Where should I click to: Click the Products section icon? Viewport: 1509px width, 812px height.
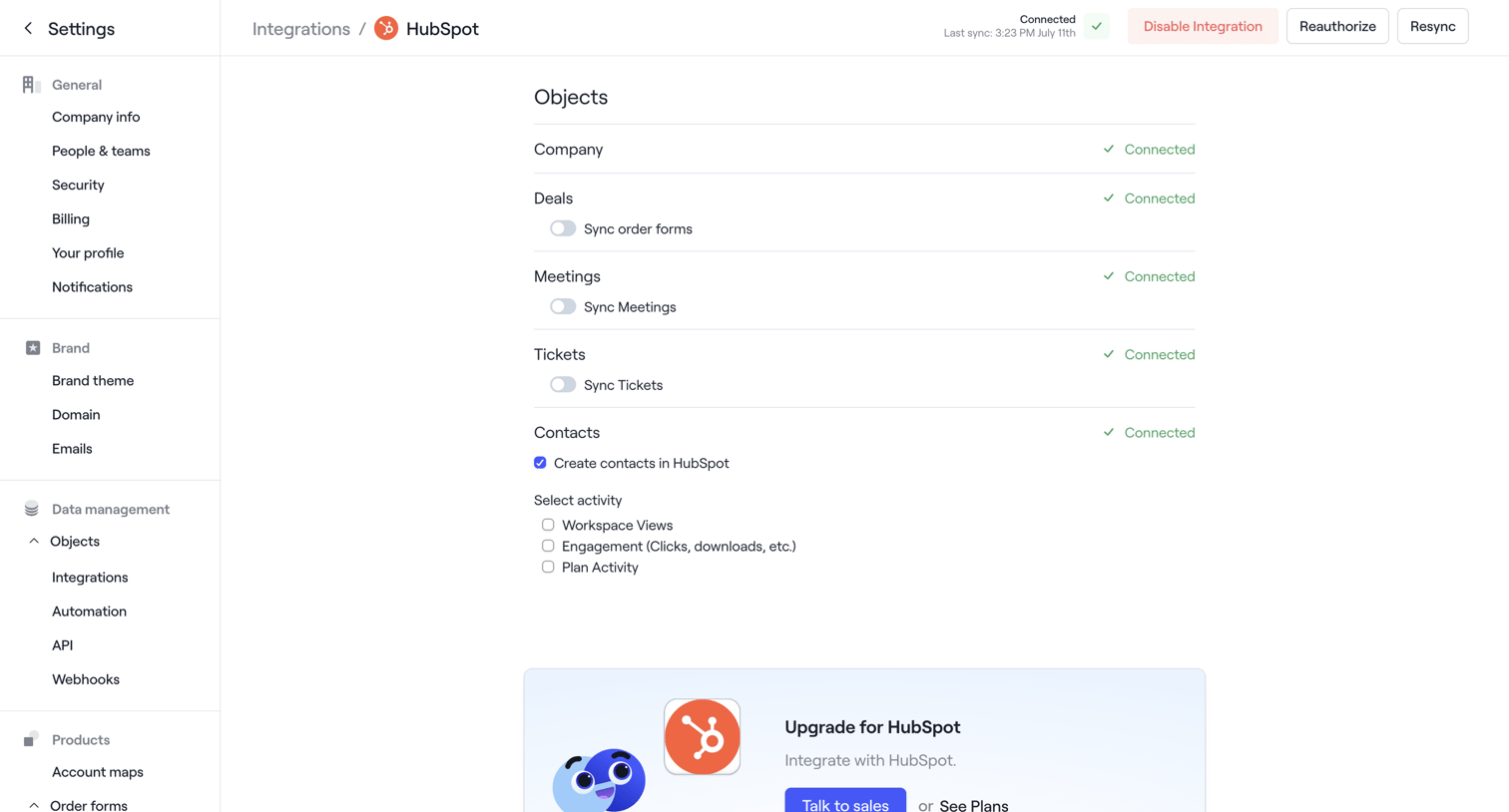click(31, 739)
